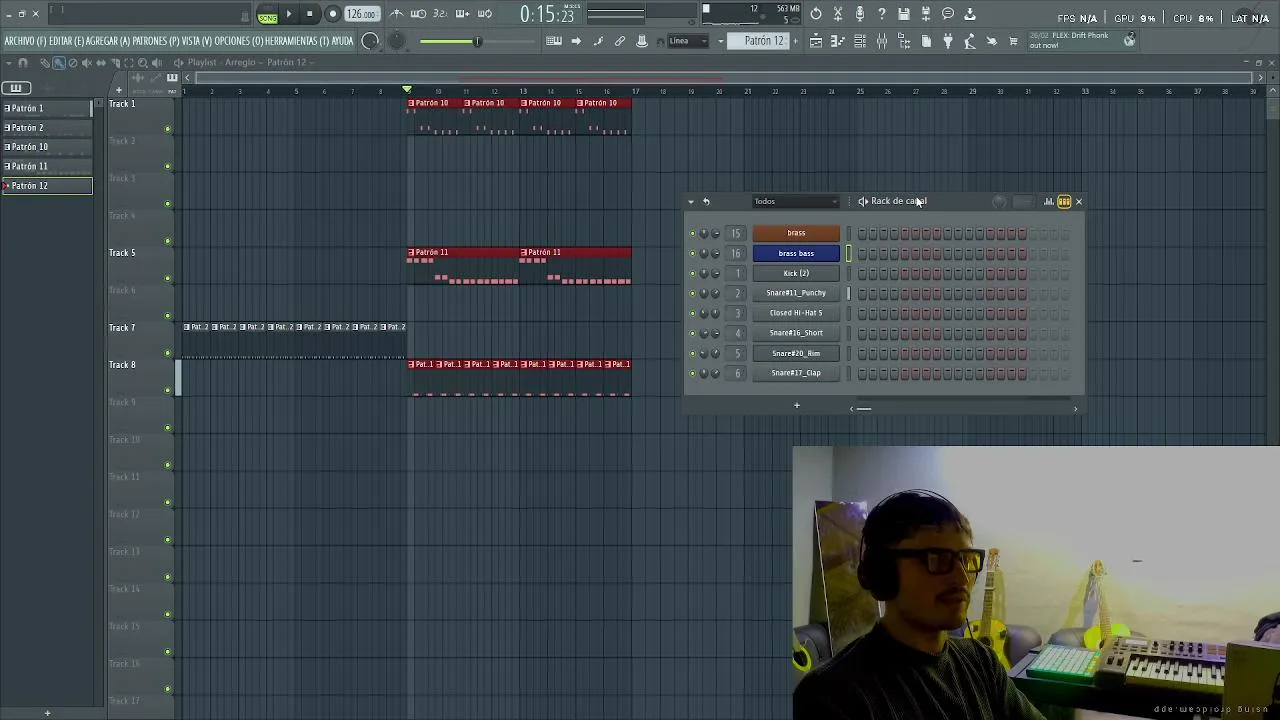Image resolution: width=1280 pixels, height=720 pixels.
Task: Open the brass bass channel button
Action: click(796, 253)
